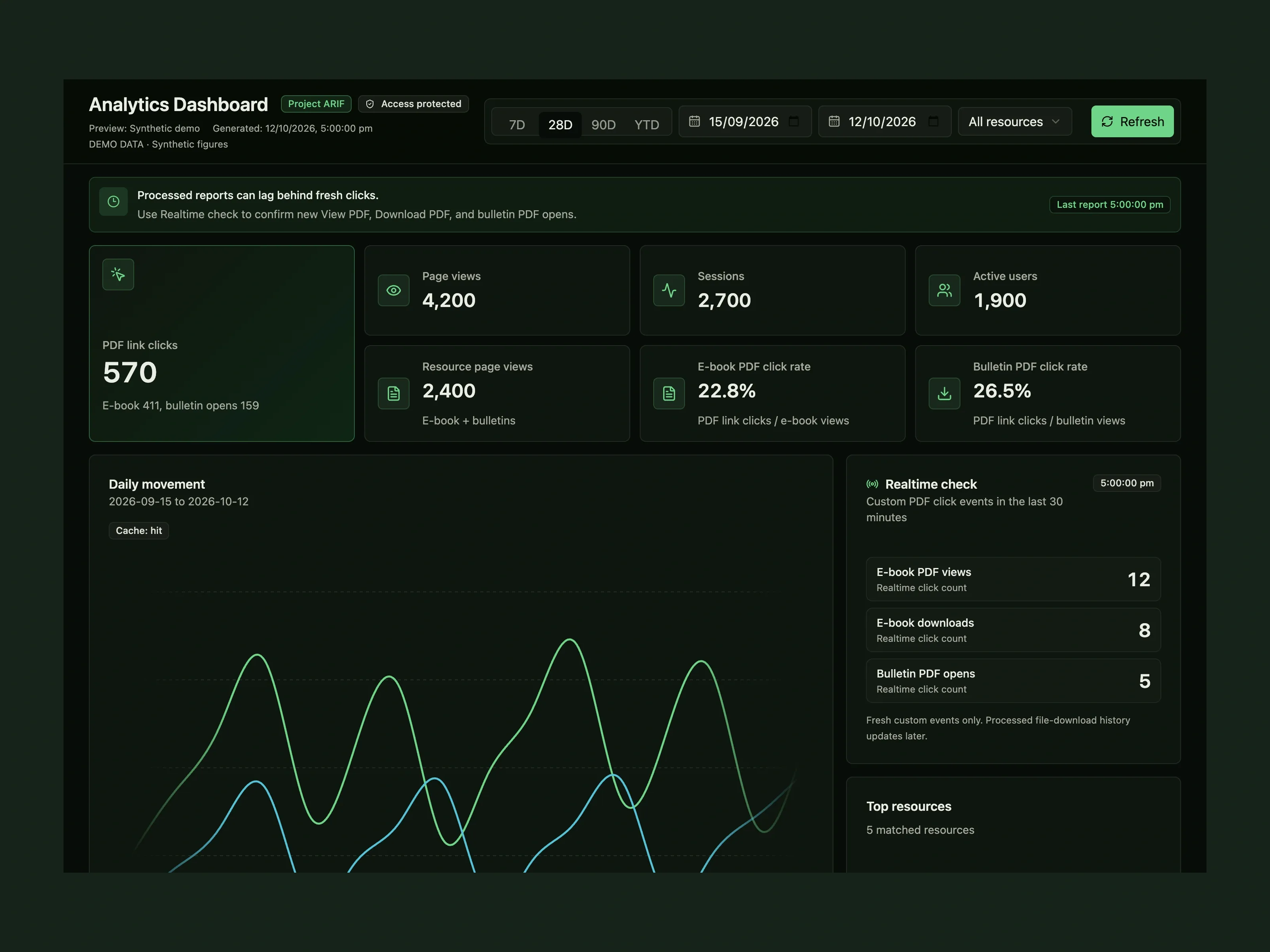Switch to the YTD range

[x=647, y=125]
